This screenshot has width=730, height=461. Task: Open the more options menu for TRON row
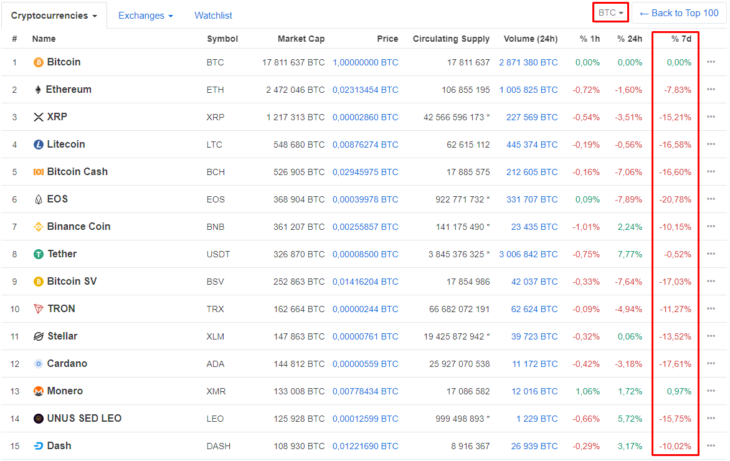711,309
